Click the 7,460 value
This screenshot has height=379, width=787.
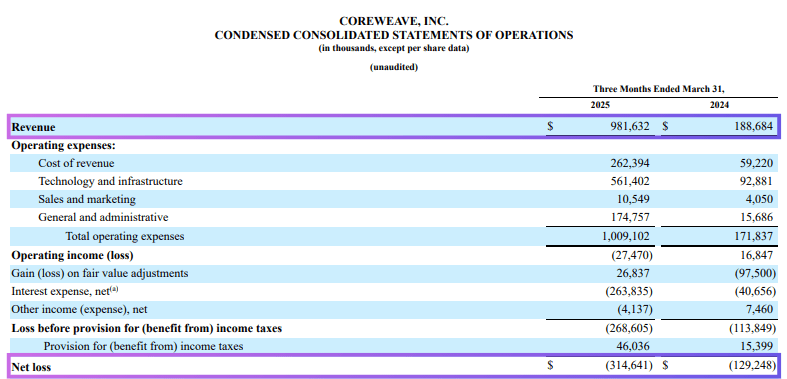(x=758, y=309)
